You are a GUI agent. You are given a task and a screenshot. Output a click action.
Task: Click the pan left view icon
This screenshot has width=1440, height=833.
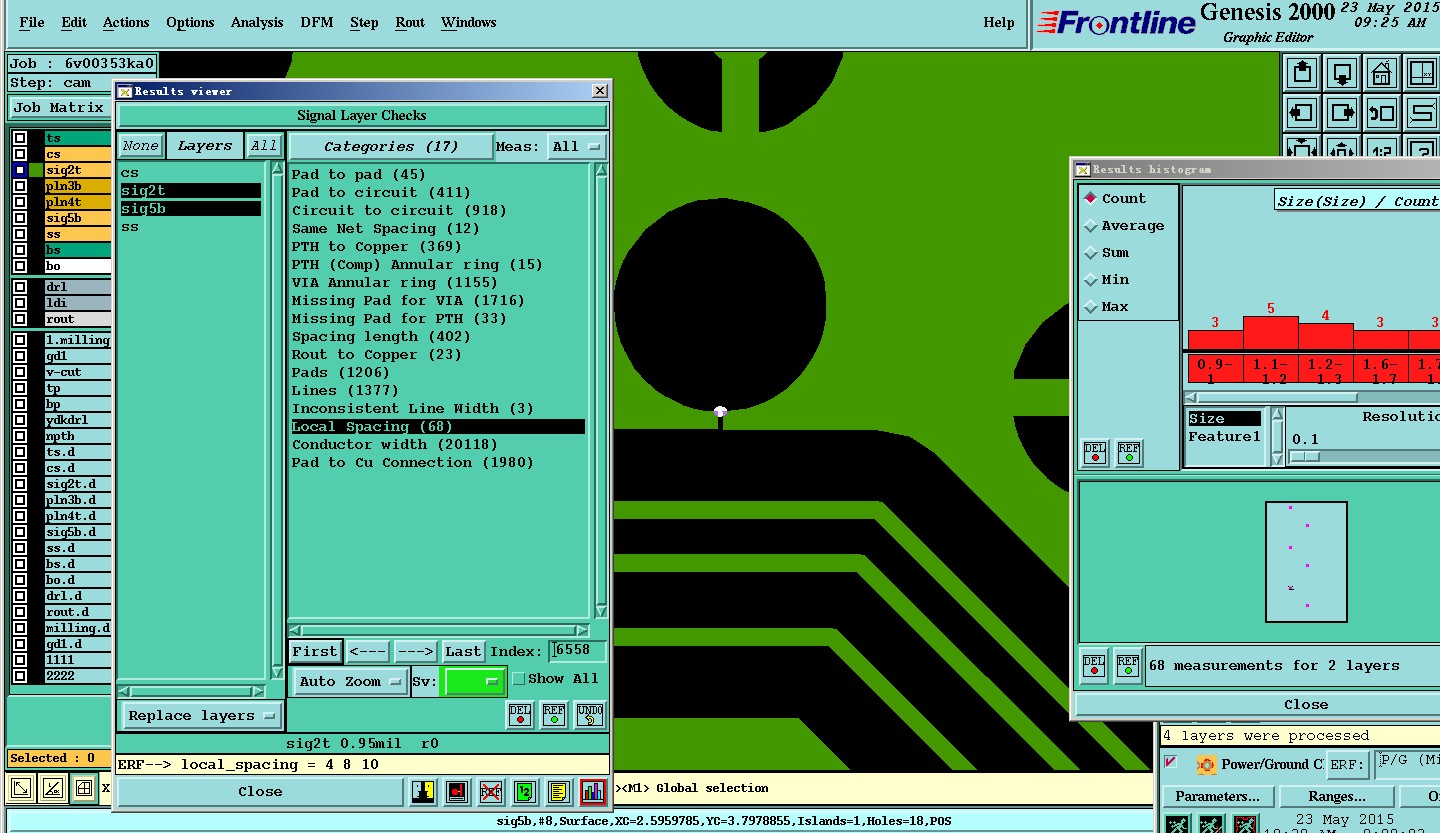(1302, 112)
